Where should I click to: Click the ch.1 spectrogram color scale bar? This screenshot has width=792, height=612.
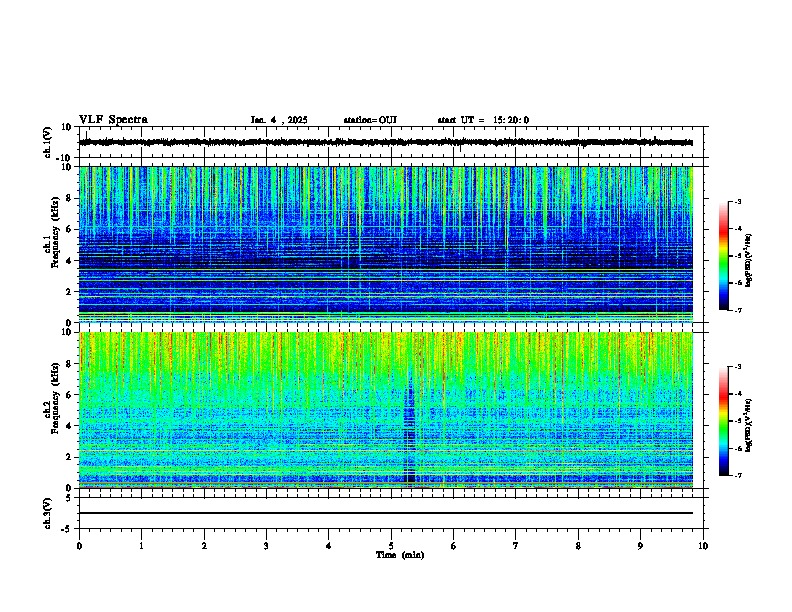pyautogui.click(x=723, y=256)
